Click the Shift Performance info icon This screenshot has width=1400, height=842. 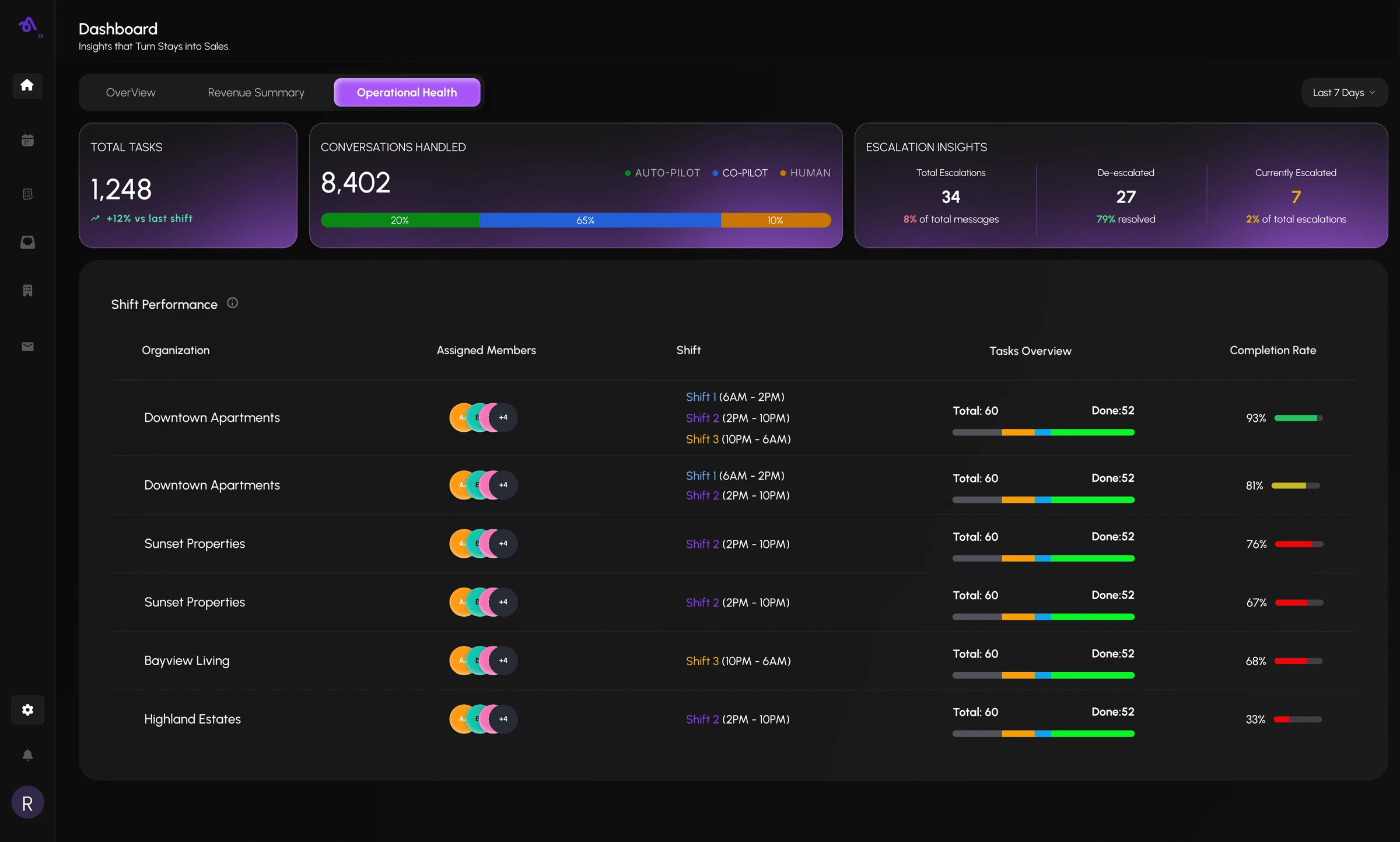pyautogui.click(x=232, y=303)
